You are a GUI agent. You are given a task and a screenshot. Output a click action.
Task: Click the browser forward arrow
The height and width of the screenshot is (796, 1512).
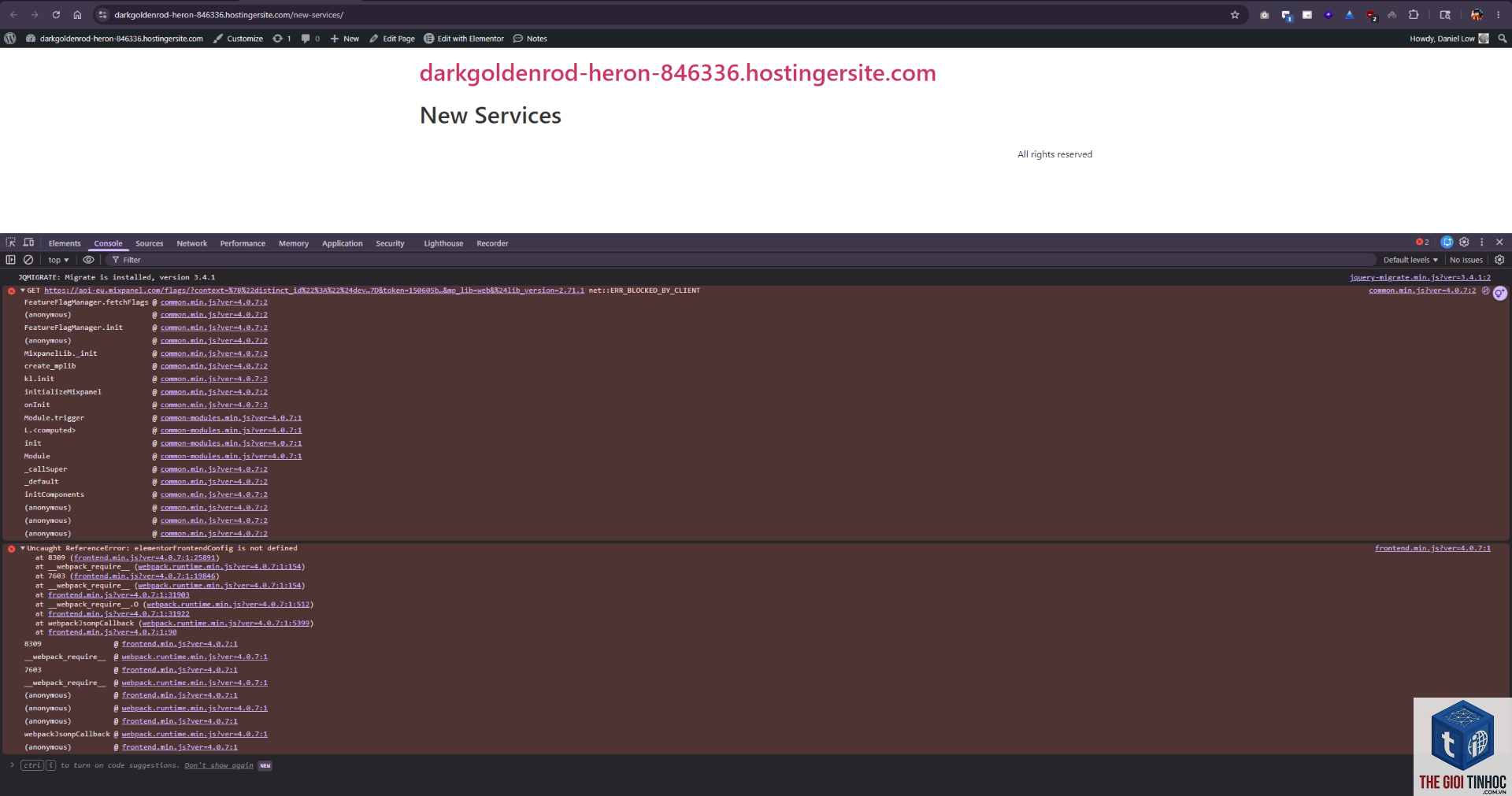[x=35, y=15]
